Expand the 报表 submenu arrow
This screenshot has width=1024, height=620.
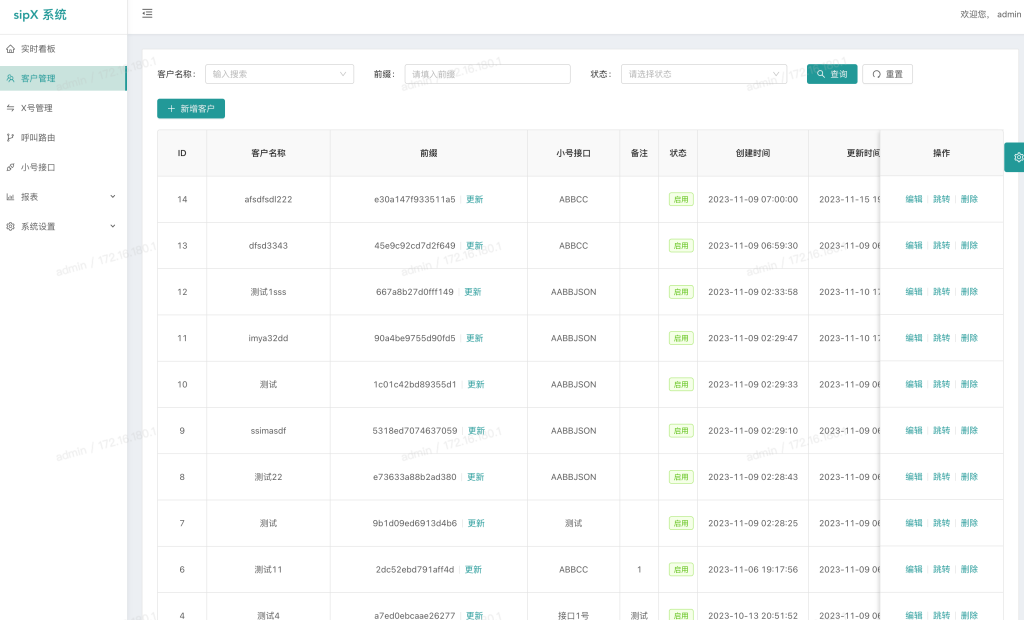pos(113,197)
